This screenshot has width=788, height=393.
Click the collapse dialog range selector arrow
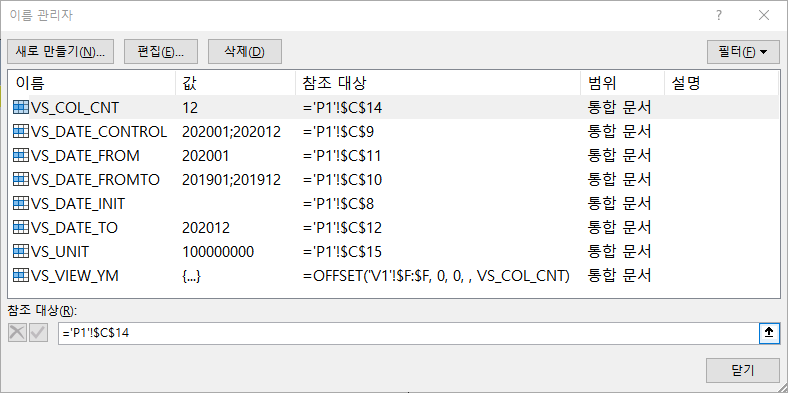(x=768, y=333)
